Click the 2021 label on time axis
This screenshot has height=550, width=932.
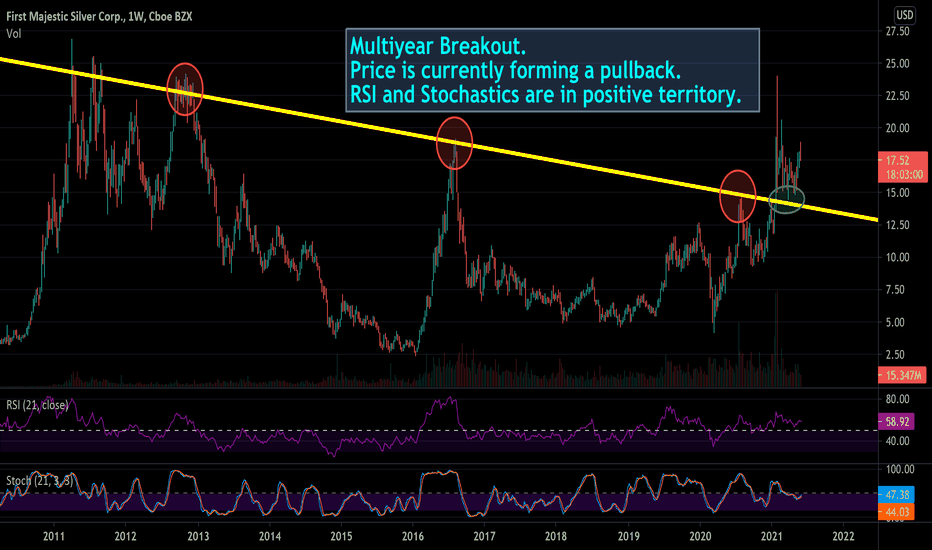771,536
